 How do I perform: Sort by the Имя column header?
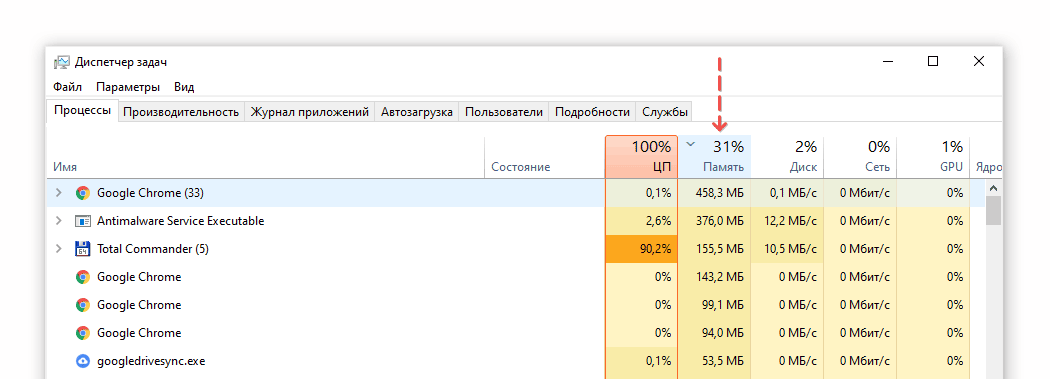(265, 157)
